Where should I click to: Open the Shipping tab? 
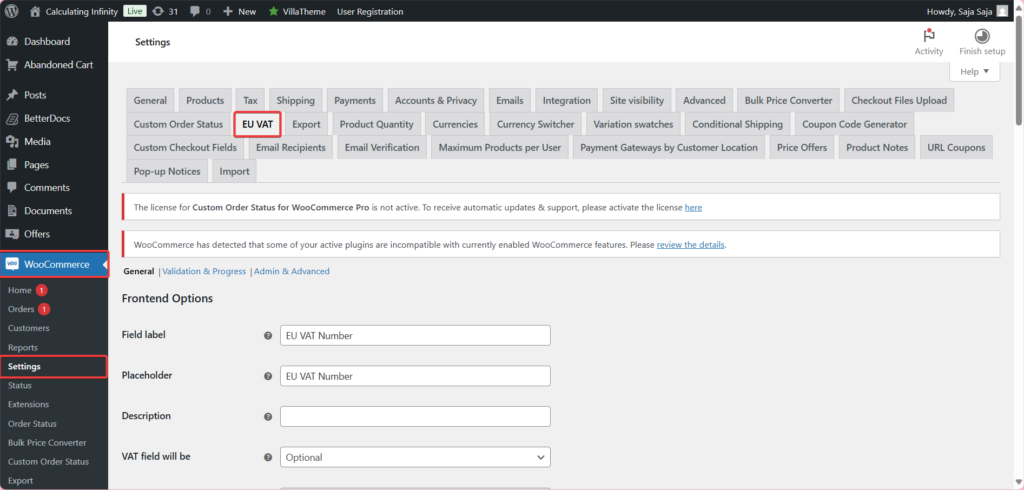click(295, 101)
